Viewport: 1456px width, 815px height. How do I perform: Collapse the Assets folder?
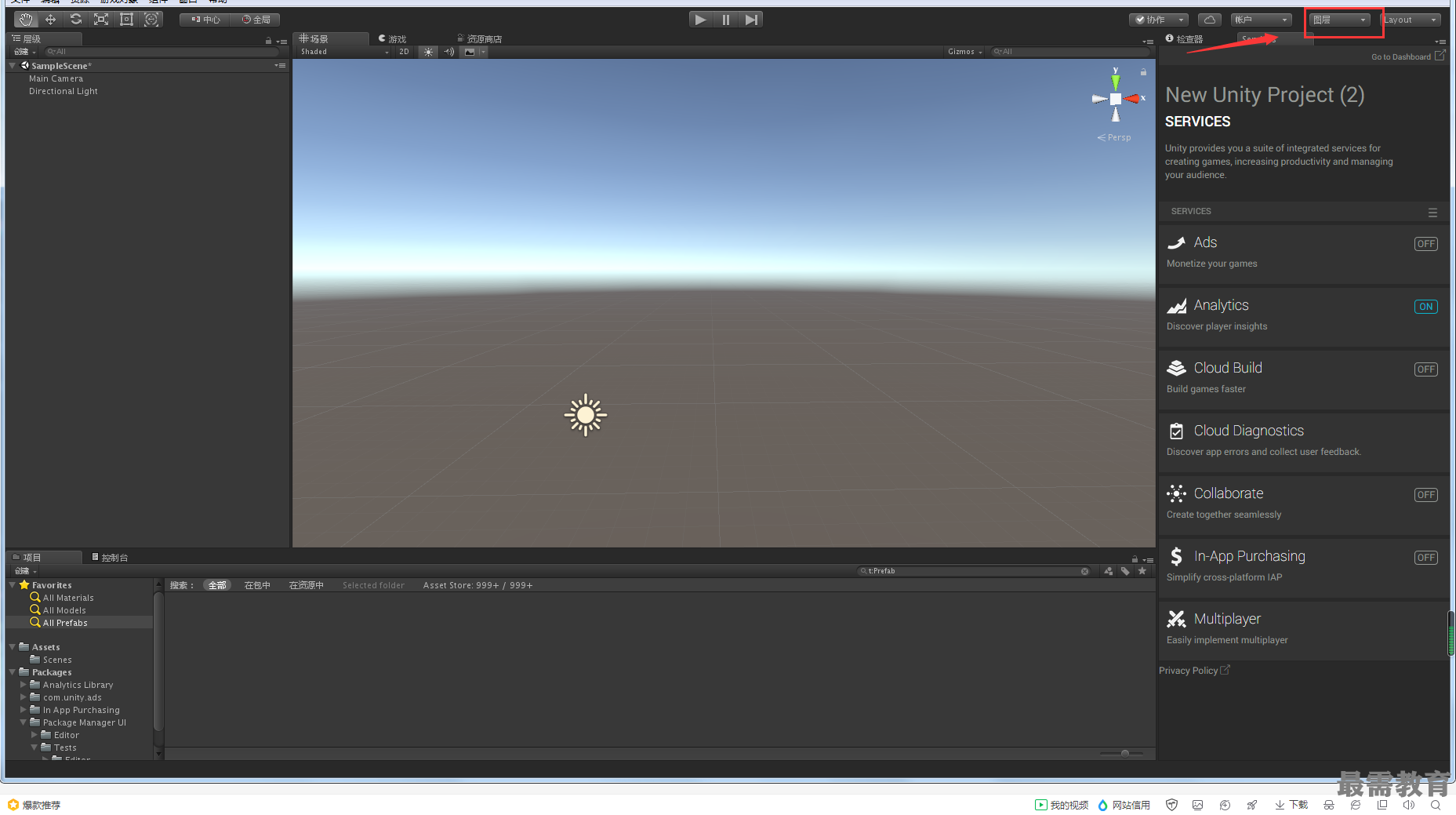tap(13, 647)
